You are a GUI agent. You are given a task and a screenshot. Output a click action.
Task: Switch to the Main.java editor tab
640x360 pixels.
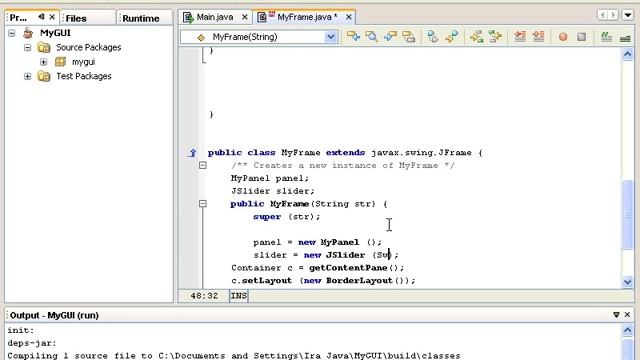[215, 17]
